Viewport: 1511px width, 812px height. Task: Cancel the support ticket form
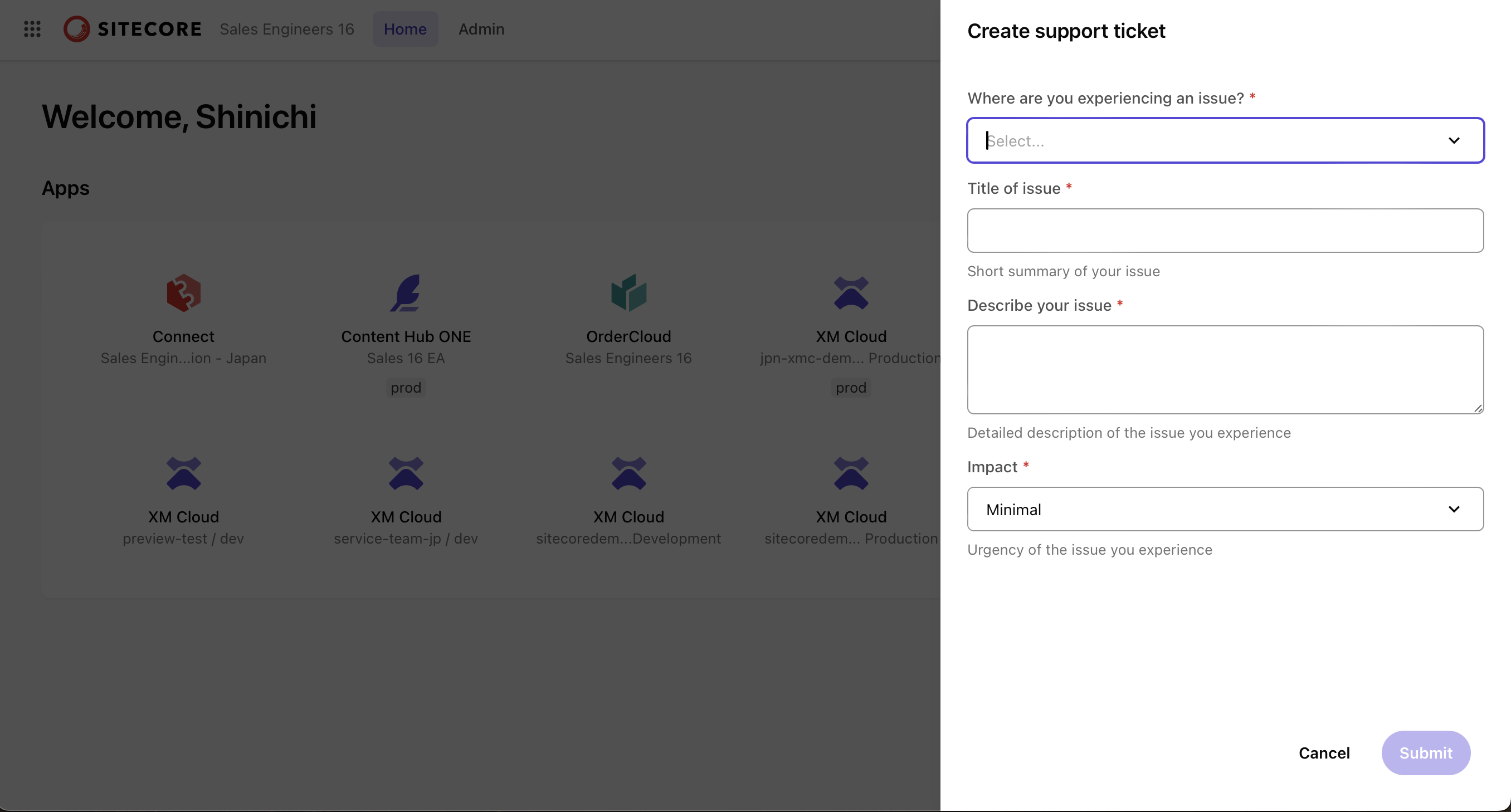[x=1324, y=753]
